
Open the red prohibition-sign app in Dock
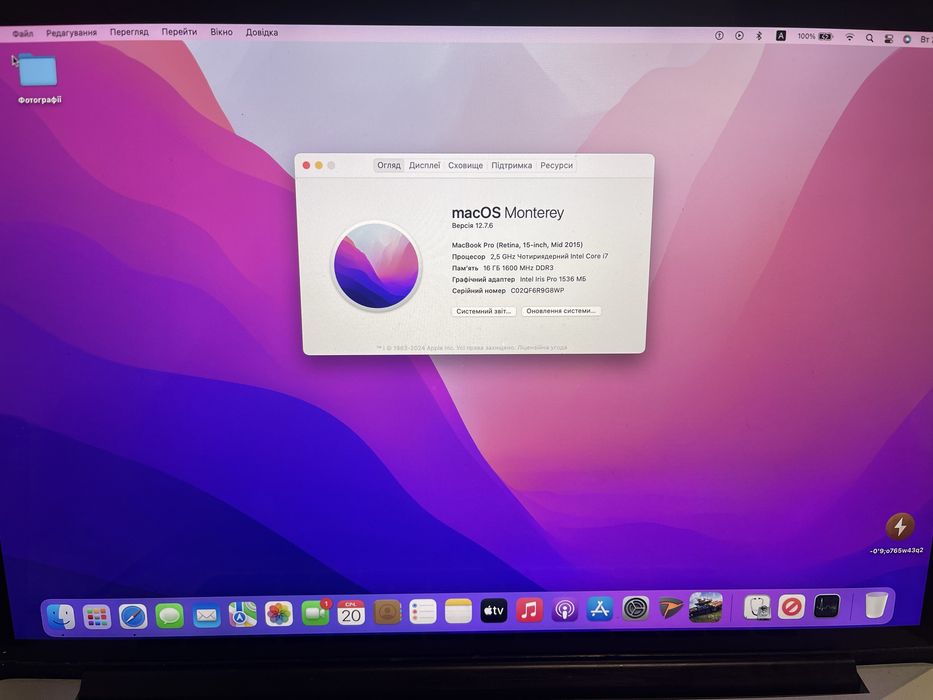(792, 607)
